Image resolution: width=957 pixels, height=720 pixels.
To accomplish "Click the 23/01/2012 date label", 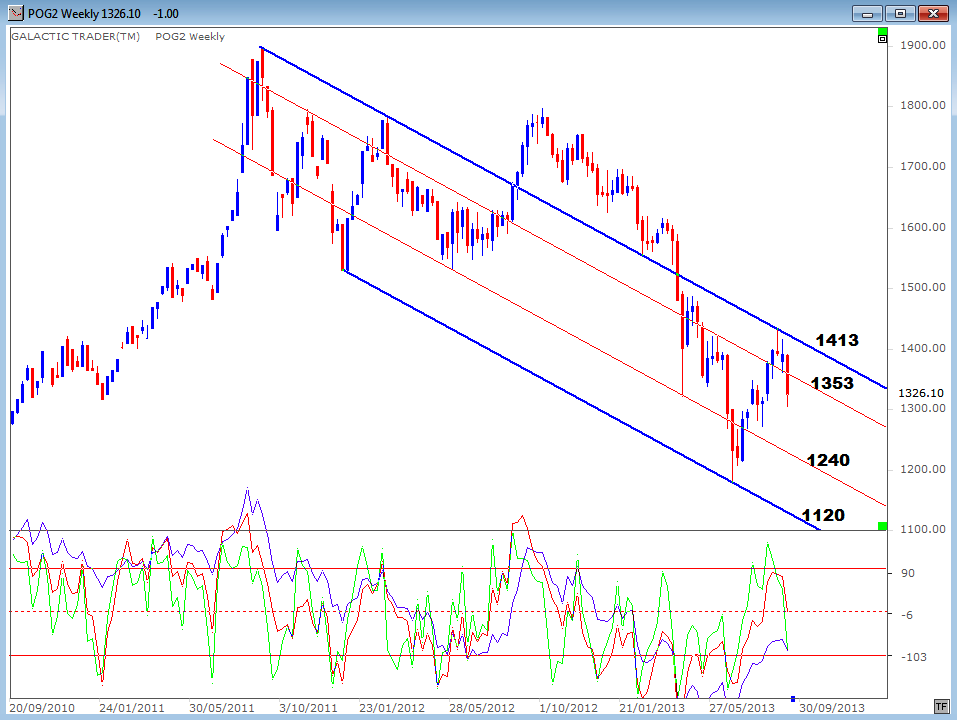I will click(x=392, y=708).
